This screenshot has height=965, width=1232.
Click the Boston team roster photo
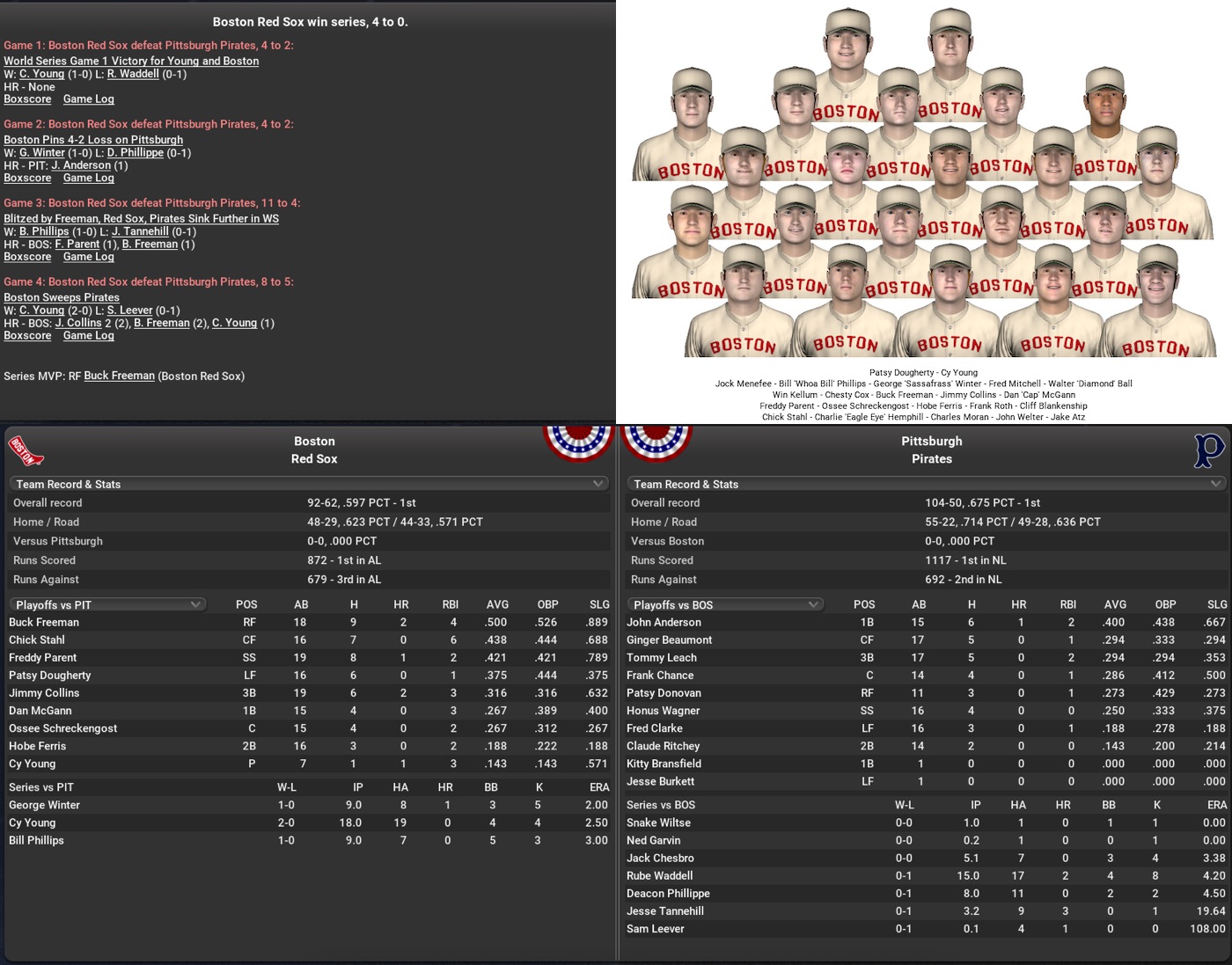click(x=923, y=185)
